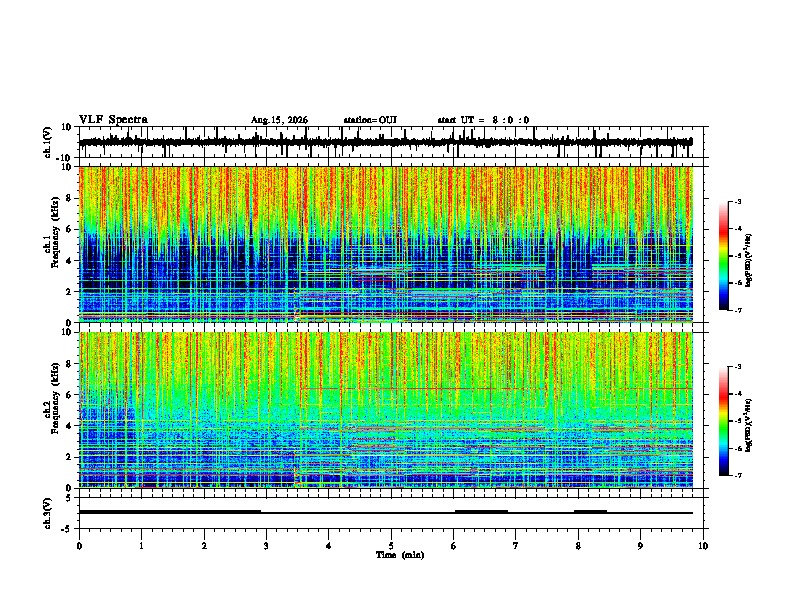Click time axis tick label "9"

coord(640,546)
